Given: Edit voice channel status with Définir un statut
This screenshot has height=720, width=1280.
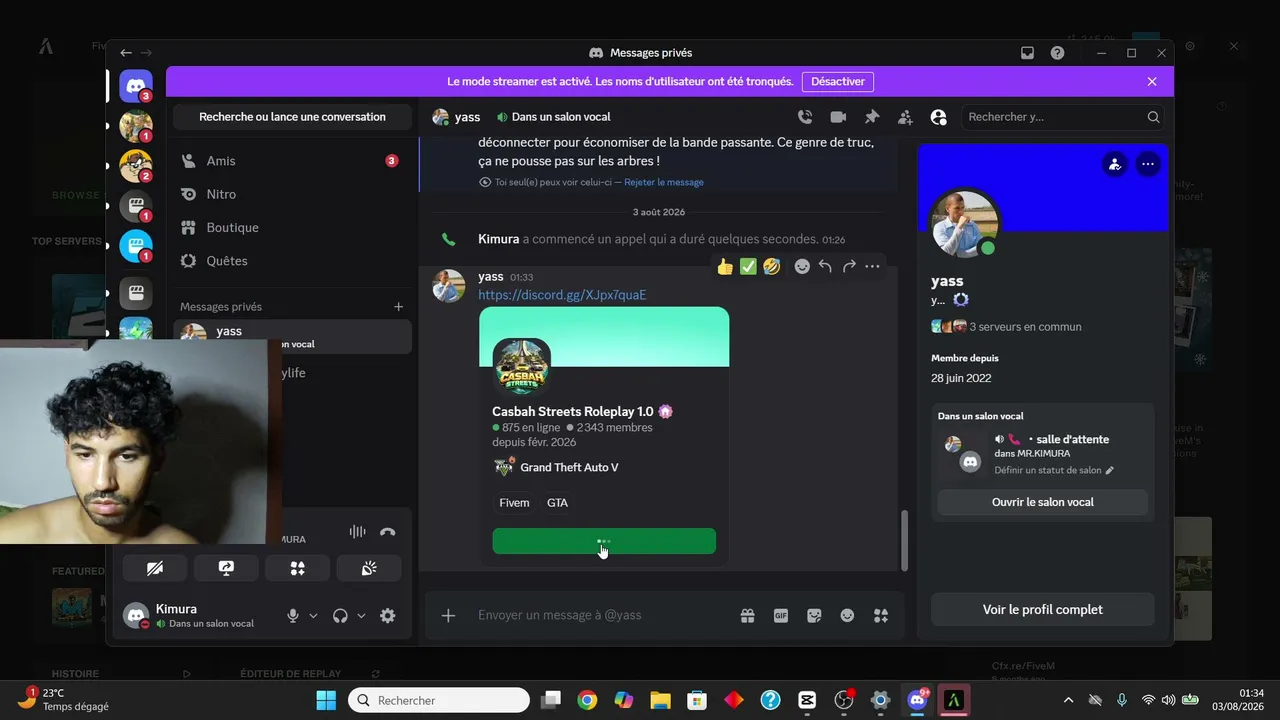Looking at the screenshot, I should coord(1054,470).
